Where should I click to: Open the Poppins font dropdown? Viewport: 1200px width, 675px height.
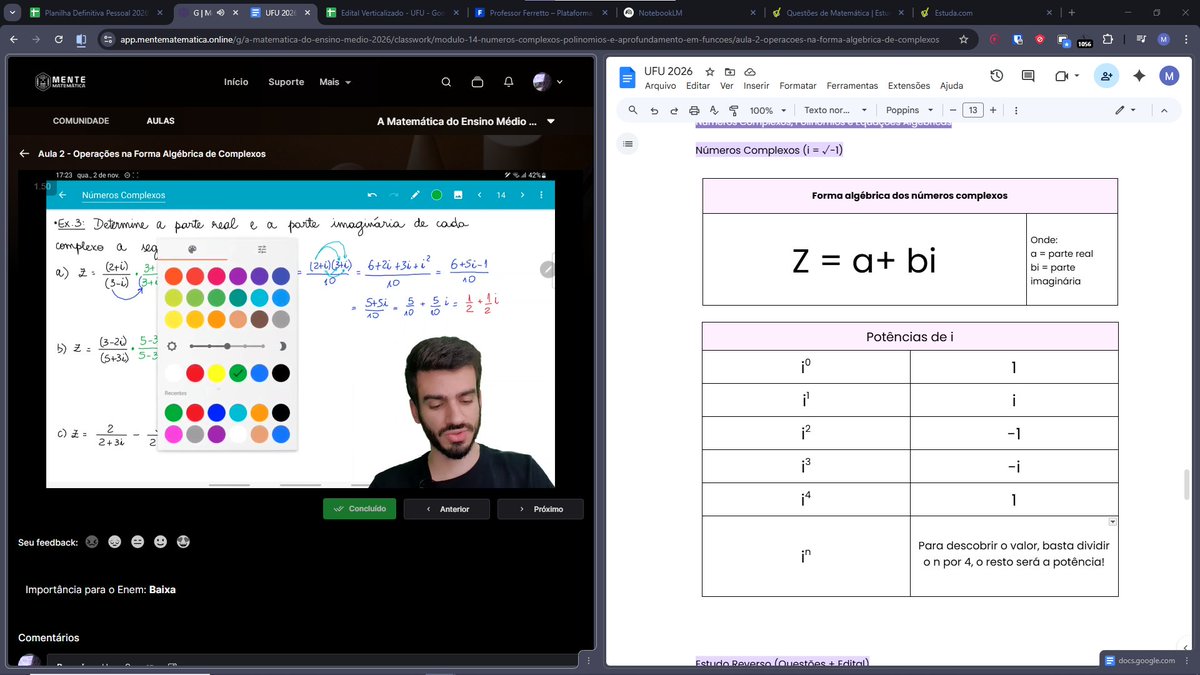click(910, 110)
